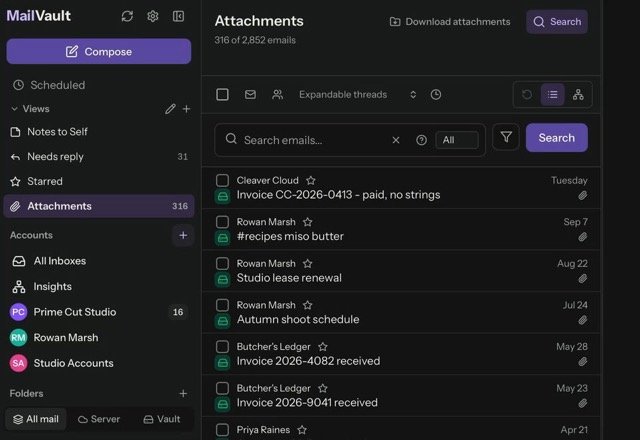Add an account with the plus button
Screen dimensions: 640x440
coord(183,236)
